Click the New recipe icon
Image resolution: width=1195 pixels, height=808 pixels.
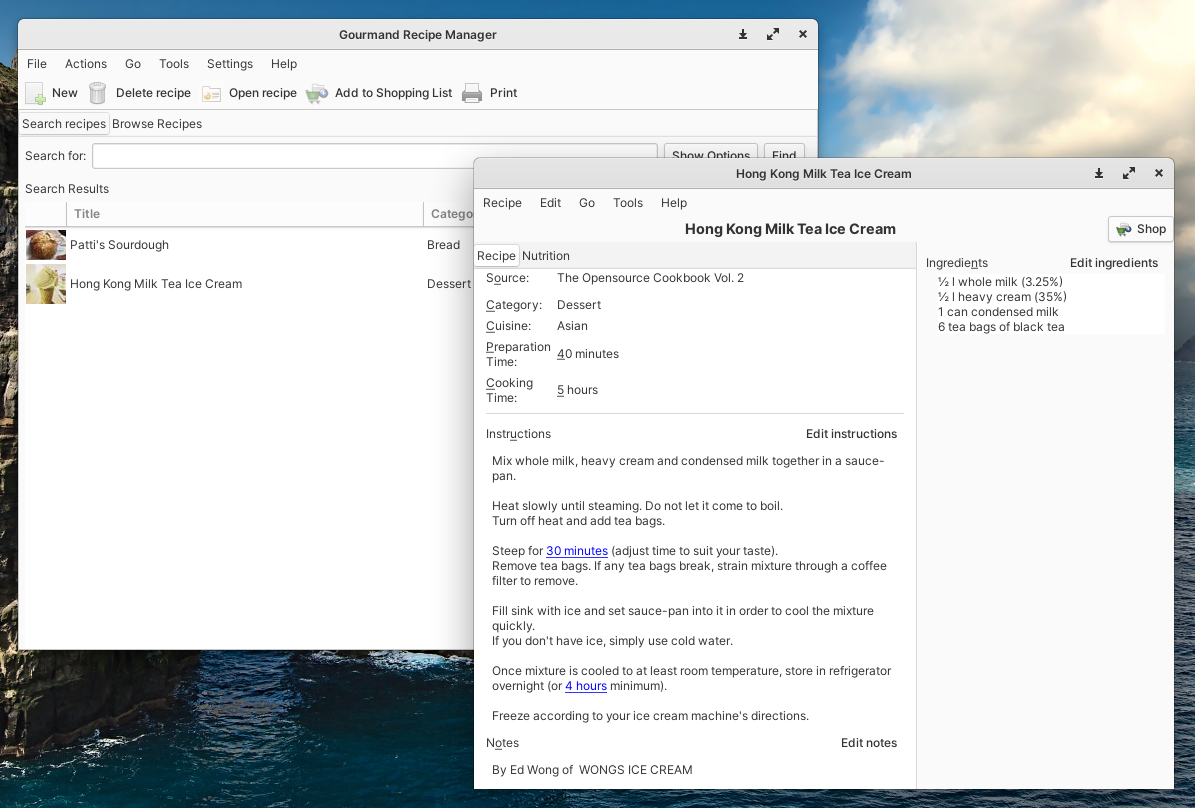[x=35, y=93]
